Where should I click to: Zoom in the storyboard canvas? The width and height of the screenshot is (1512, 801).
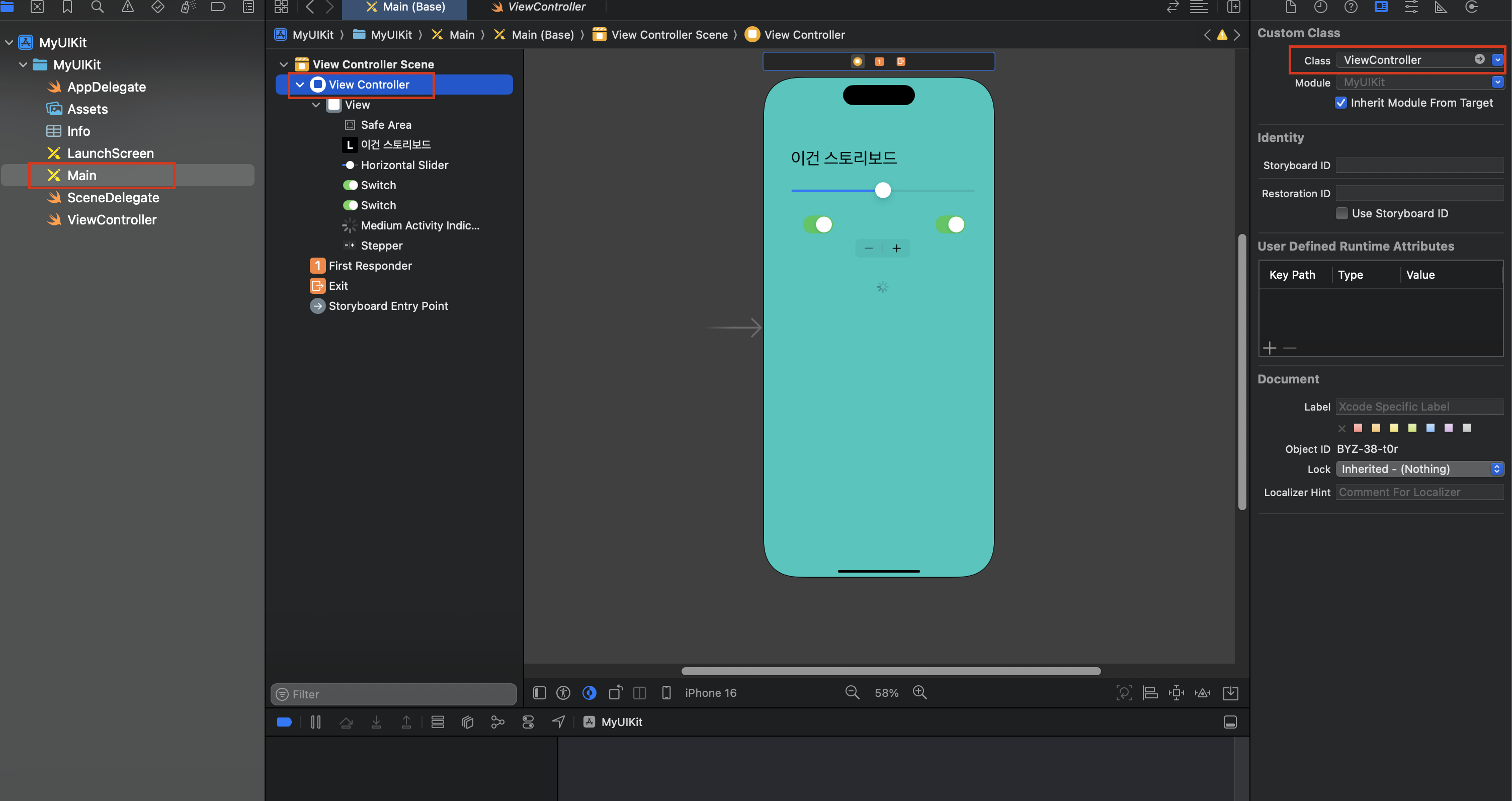(920, 692)
